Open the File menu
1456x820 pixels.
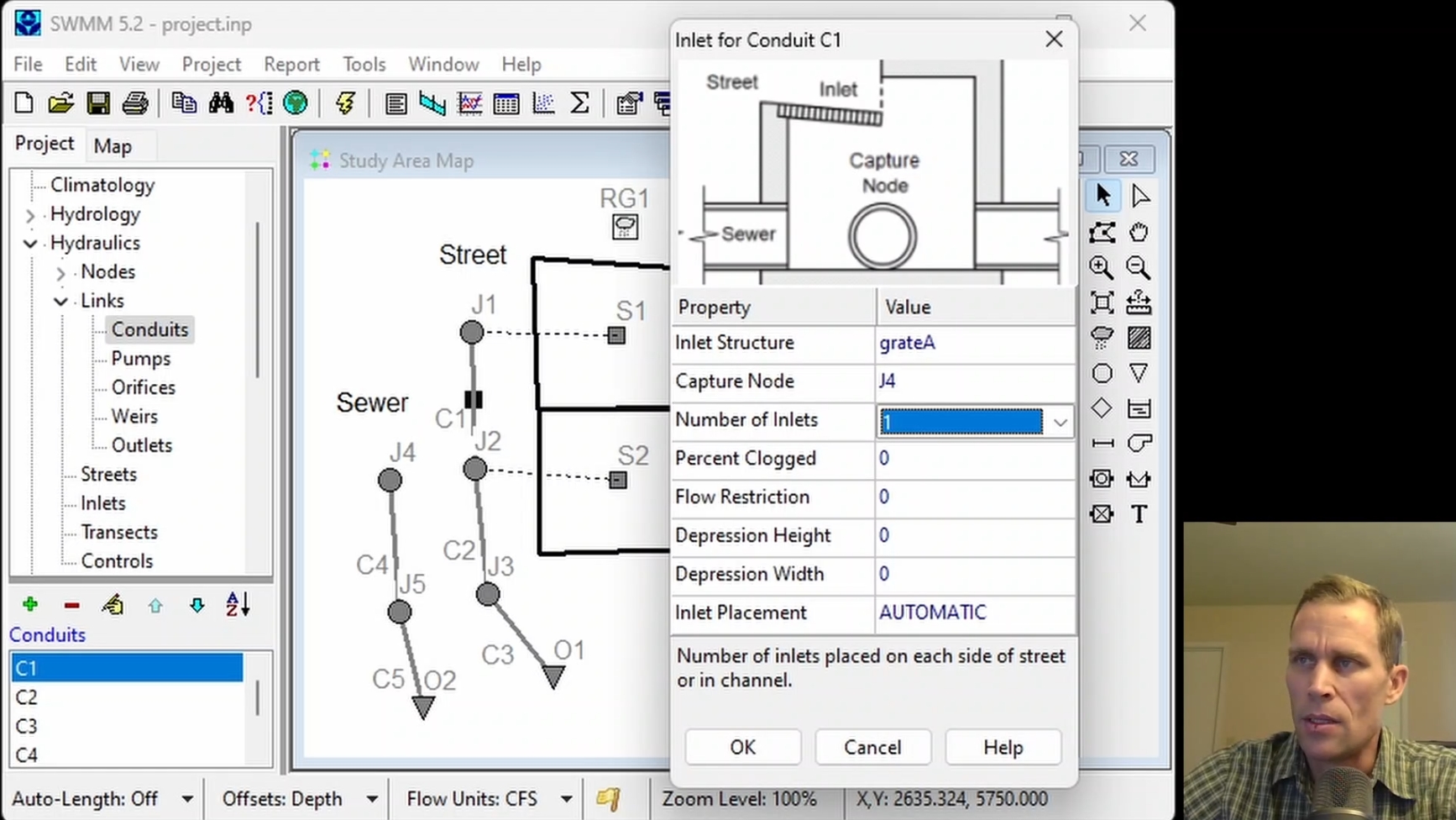tap(28, 65)
